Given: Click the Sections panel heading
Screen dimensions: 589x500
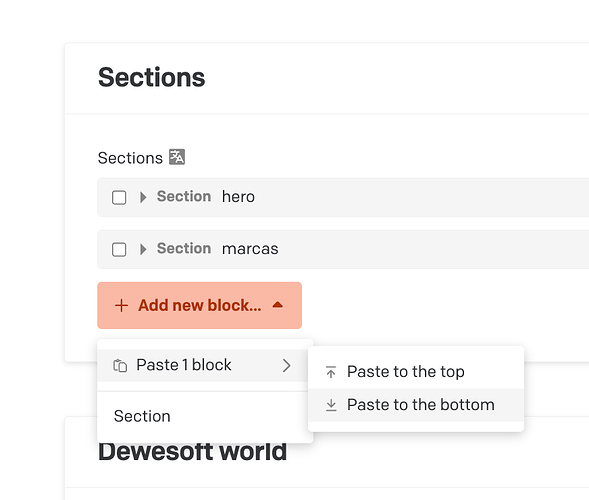Looking at the screenshot, I should tap(151, 77).
